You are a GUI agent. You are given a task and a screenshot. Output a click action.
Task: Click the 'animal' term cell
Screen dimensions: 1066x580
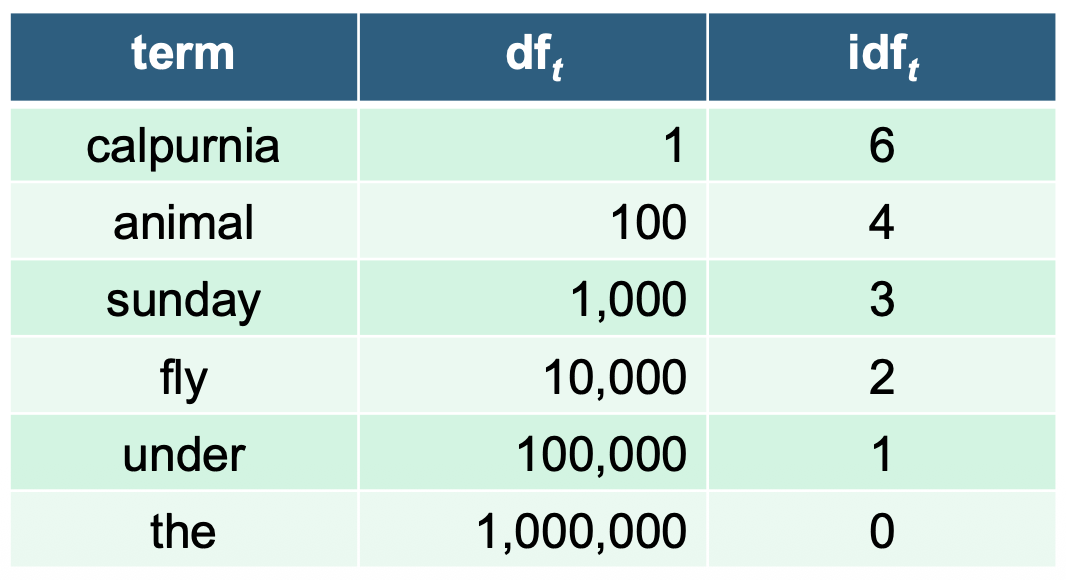point(183,222)
